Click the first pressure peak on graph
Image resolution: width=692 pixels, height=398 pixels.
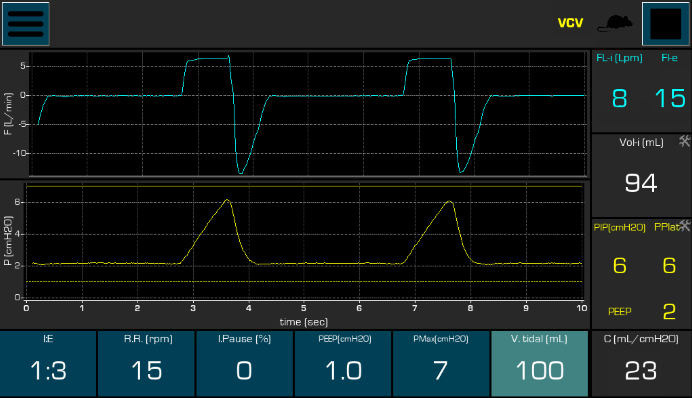point(227,200)
